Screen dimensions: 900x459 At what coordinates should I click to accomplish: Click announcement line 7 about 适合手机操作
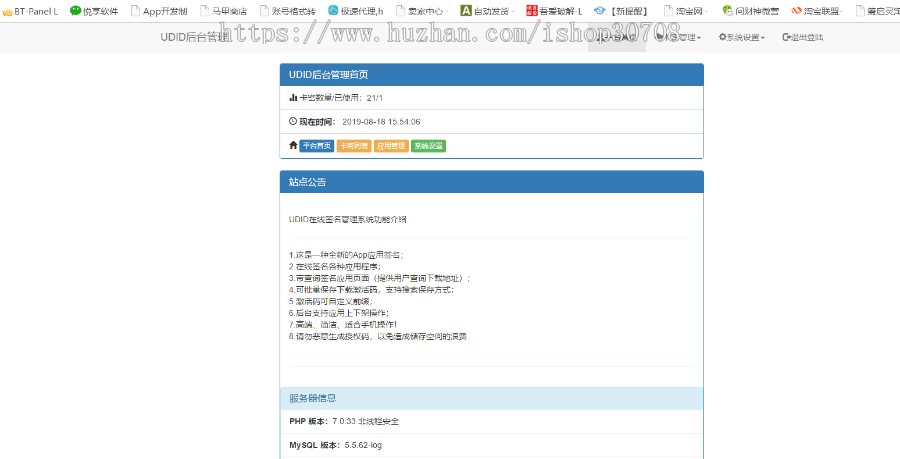(343, 325)
